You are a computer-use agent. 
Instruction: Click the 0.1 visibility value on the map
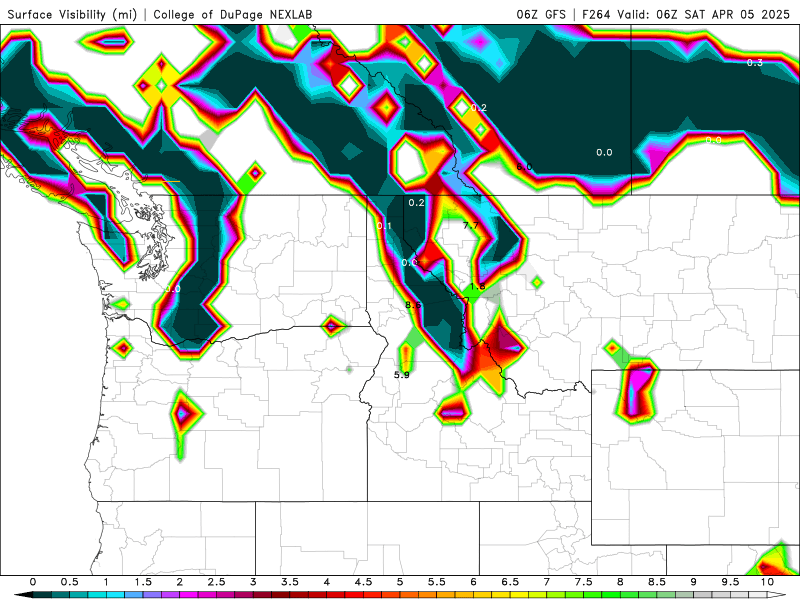tap(384, 226)
